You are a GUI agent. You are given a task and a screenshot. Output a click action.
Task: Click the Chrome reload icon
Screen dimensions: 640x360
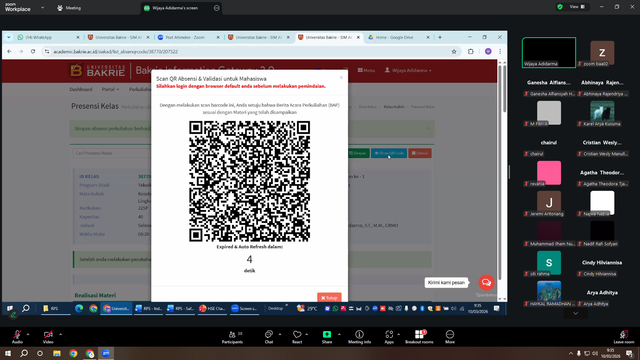click(x=33, y=51)
